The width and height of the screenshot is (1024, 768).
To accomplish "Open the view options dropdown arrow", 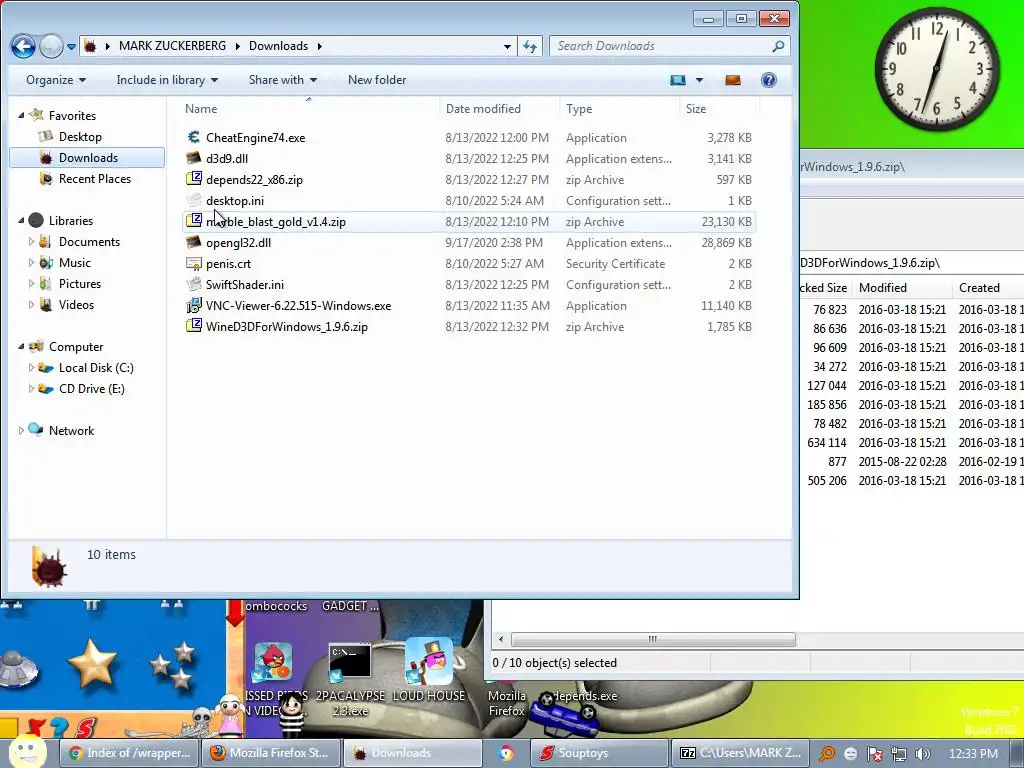I will point(699,80).
